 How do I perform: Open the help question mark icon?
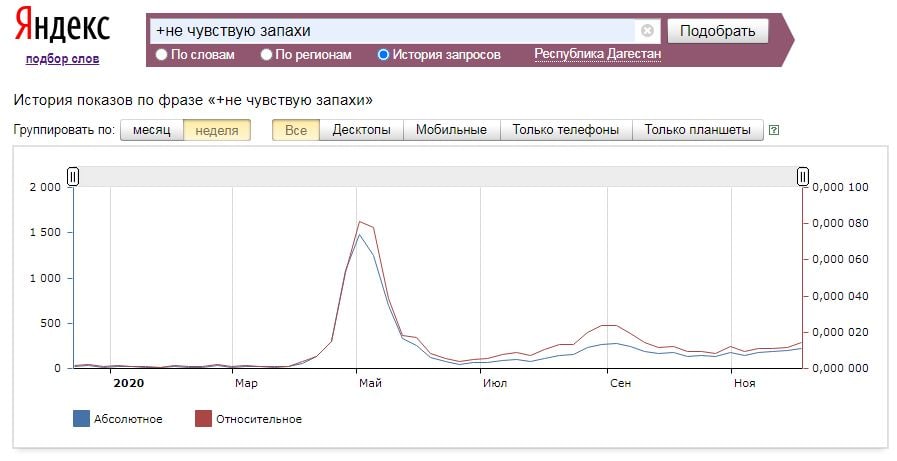click(x=774, y=130)
